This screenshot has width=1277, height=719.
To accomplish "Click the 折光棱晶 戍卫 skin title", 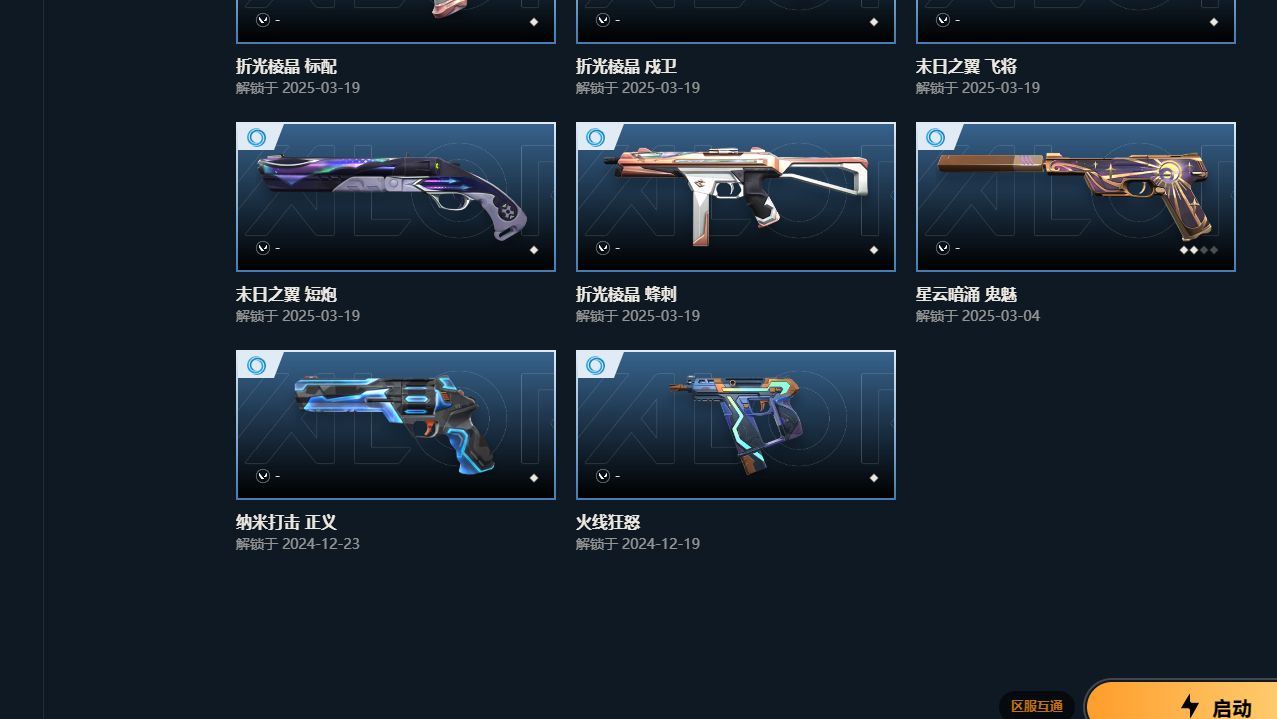I will (626, 67).
